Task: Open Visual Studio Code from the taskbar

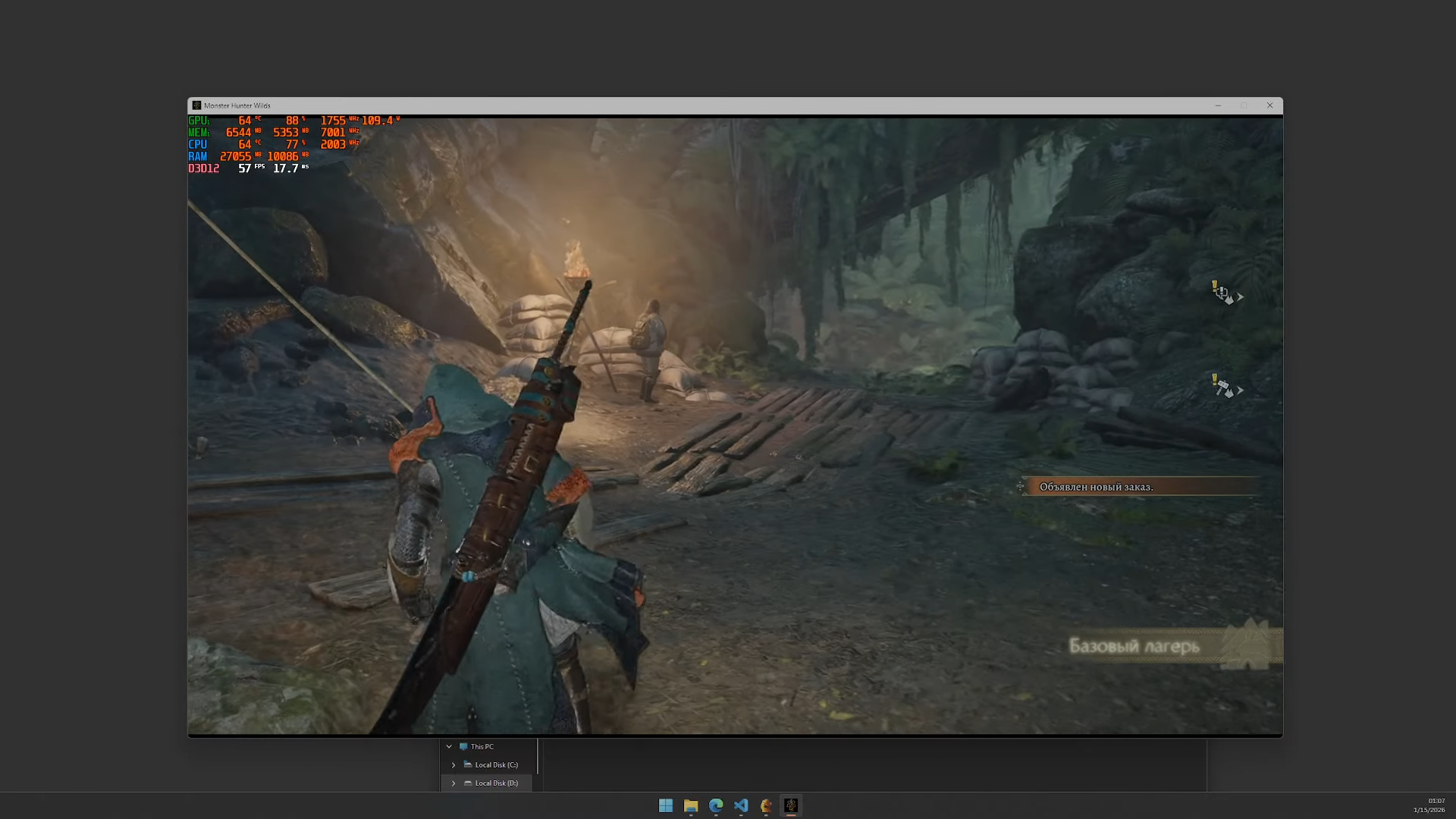Action: pos(741,805)
